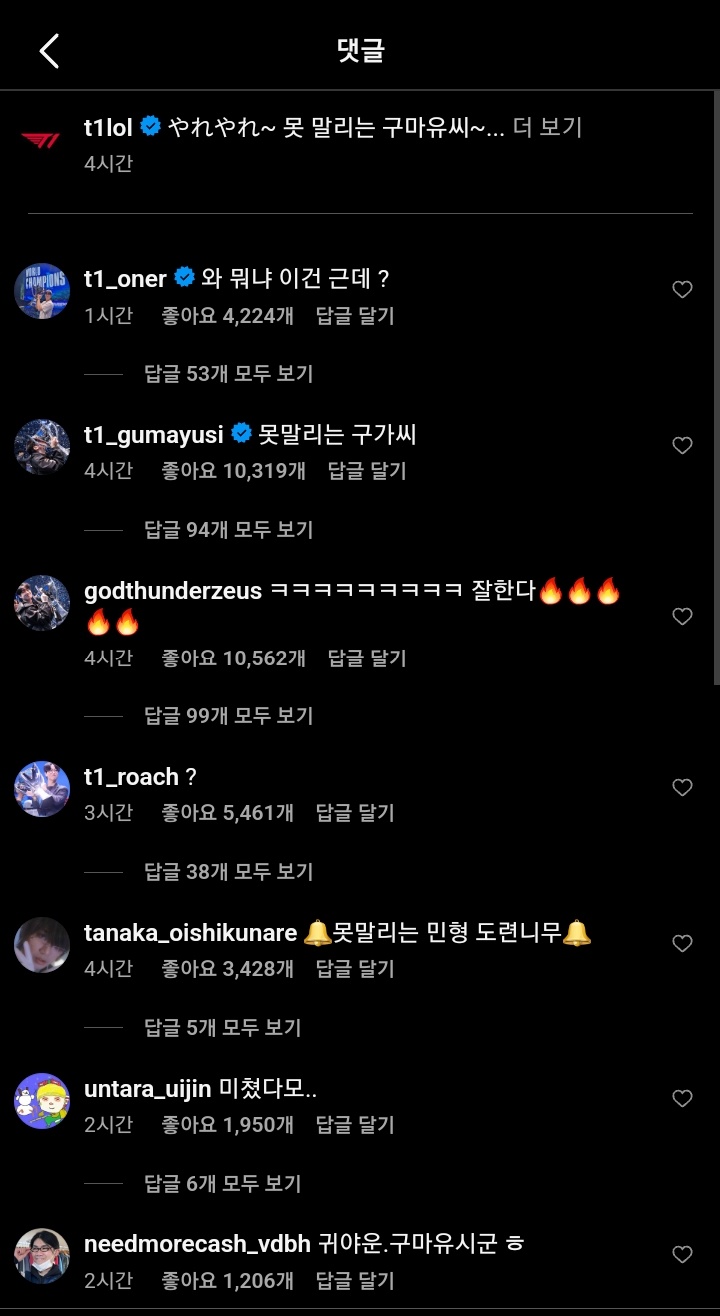Tap untara_uijin's cartoon avatar

click(x=42, y=1100)
